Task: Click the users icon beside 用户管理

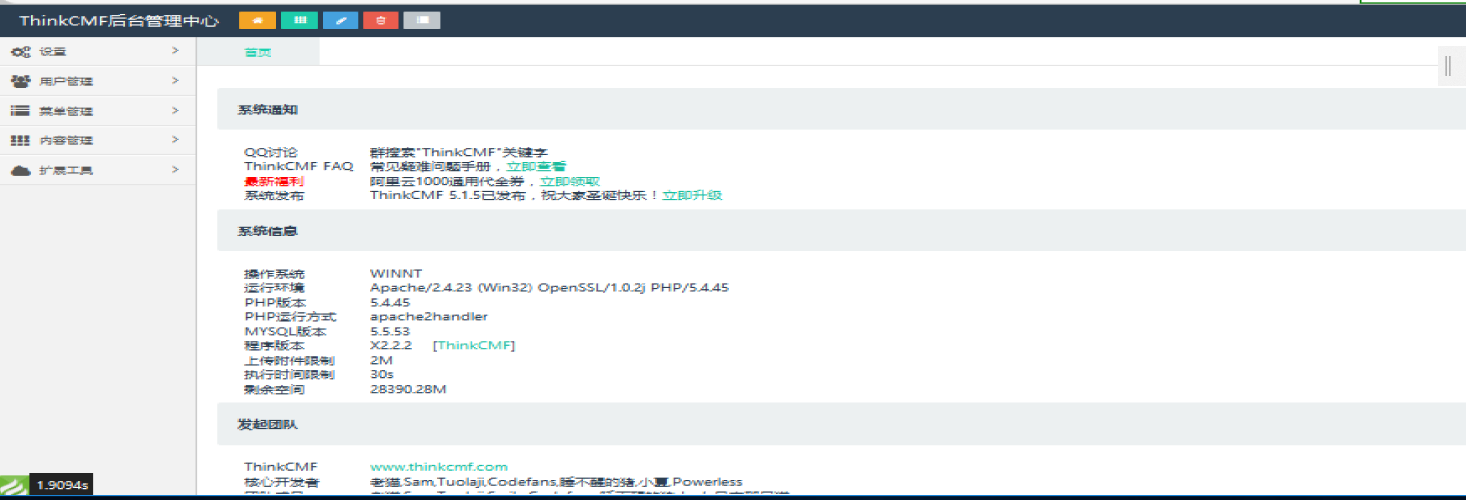Action: click(x=20, y=81)
